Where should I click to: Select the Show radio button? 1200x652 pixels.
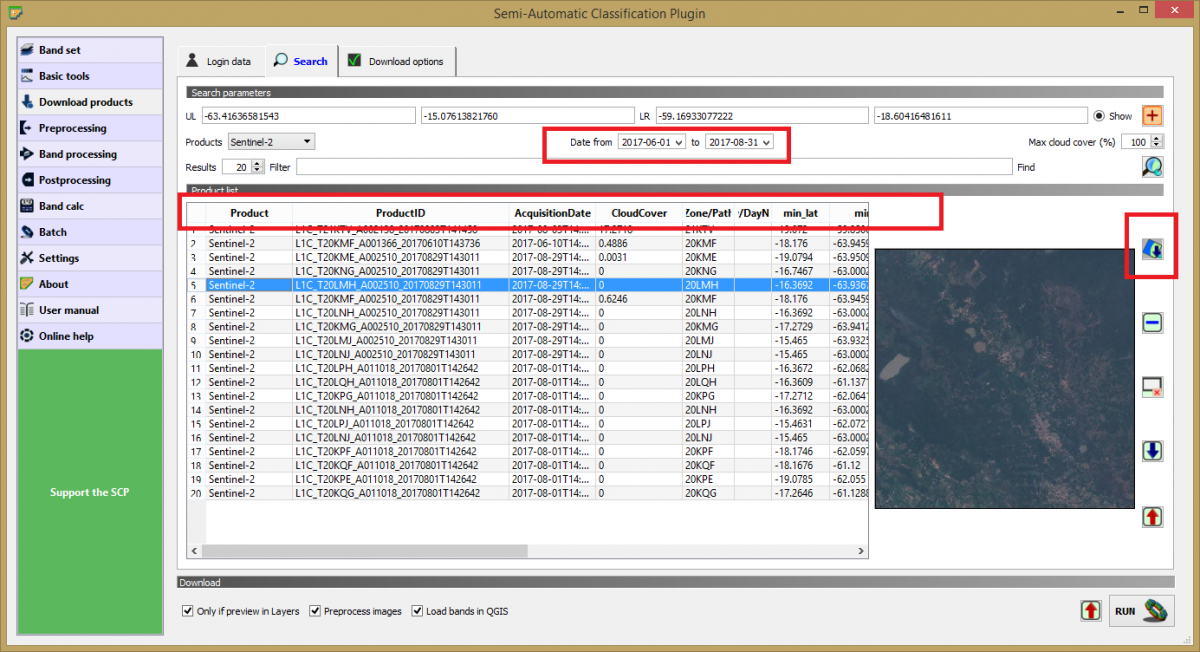pyautogui.click(x=1099, y=116)
